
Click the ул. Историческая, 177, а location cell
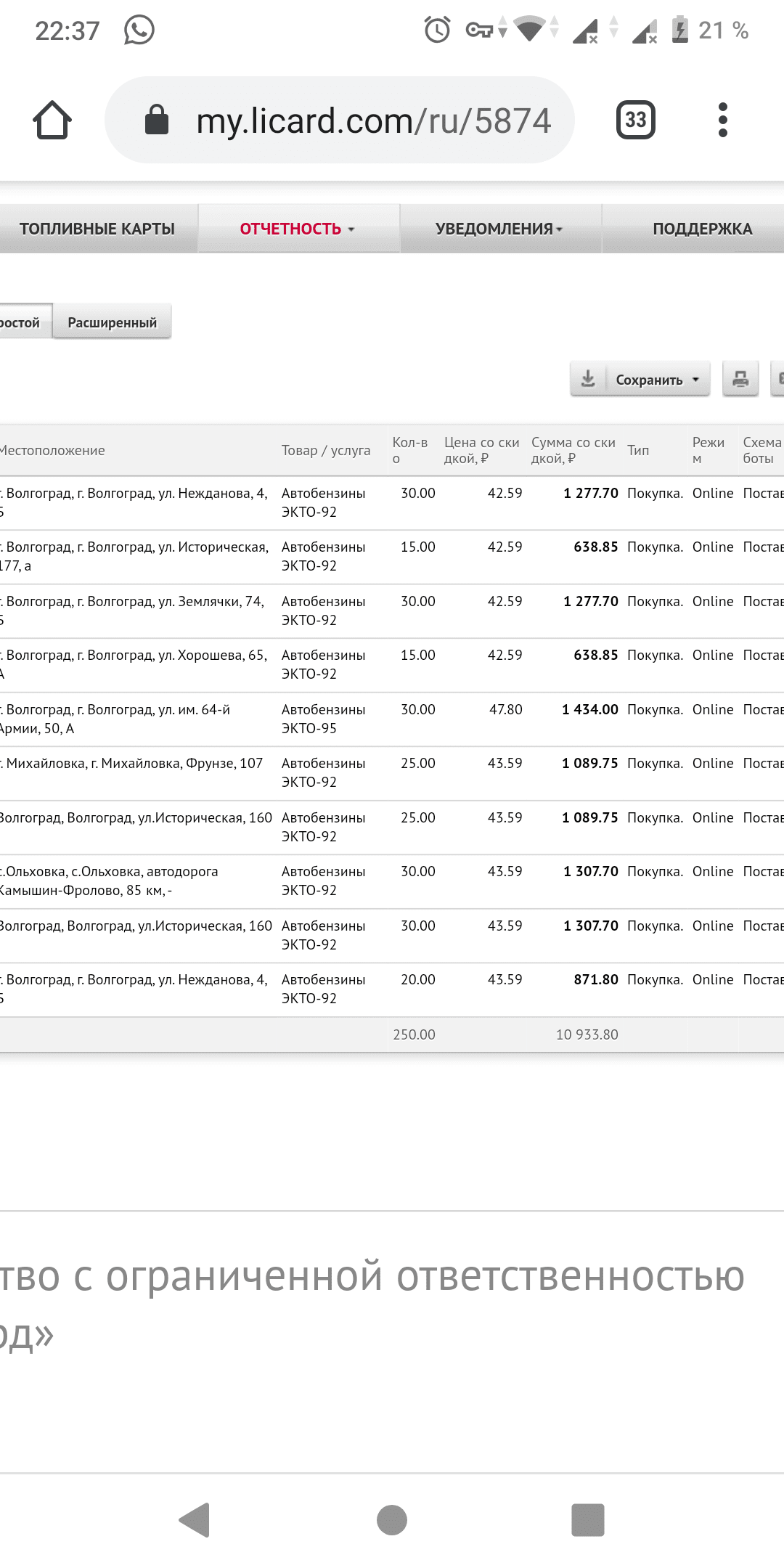tap(135, 557)
